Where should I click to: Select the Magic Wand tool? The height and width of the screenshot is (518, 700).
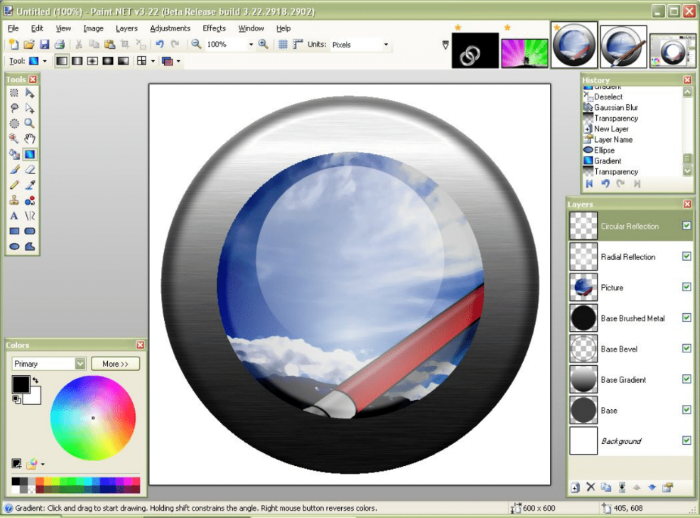tap(14, 138)
